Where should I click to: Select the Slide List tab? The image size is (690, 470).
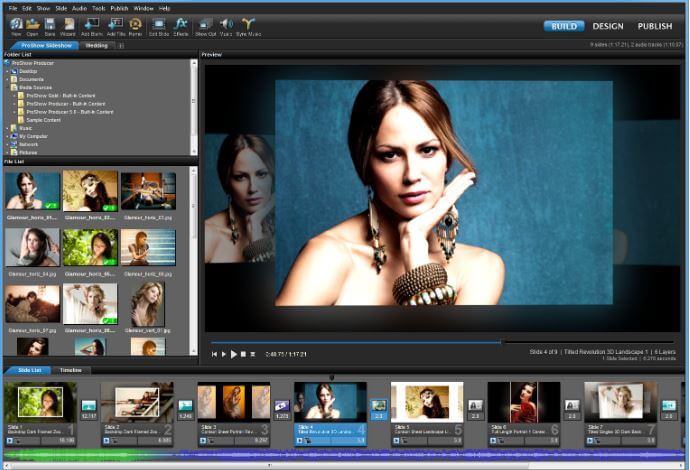[x=29, y=371]
